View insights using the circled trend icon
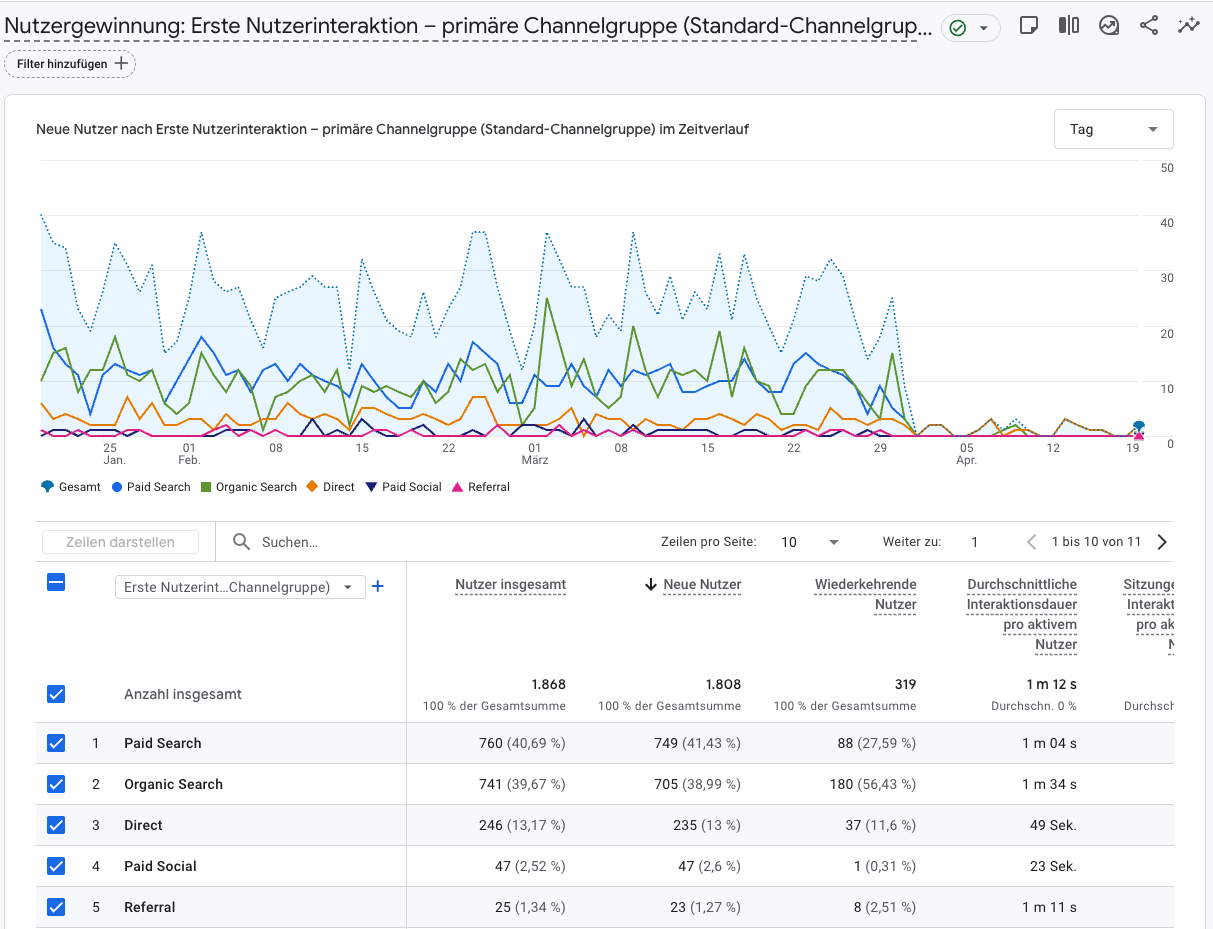 coord(1109,26)
